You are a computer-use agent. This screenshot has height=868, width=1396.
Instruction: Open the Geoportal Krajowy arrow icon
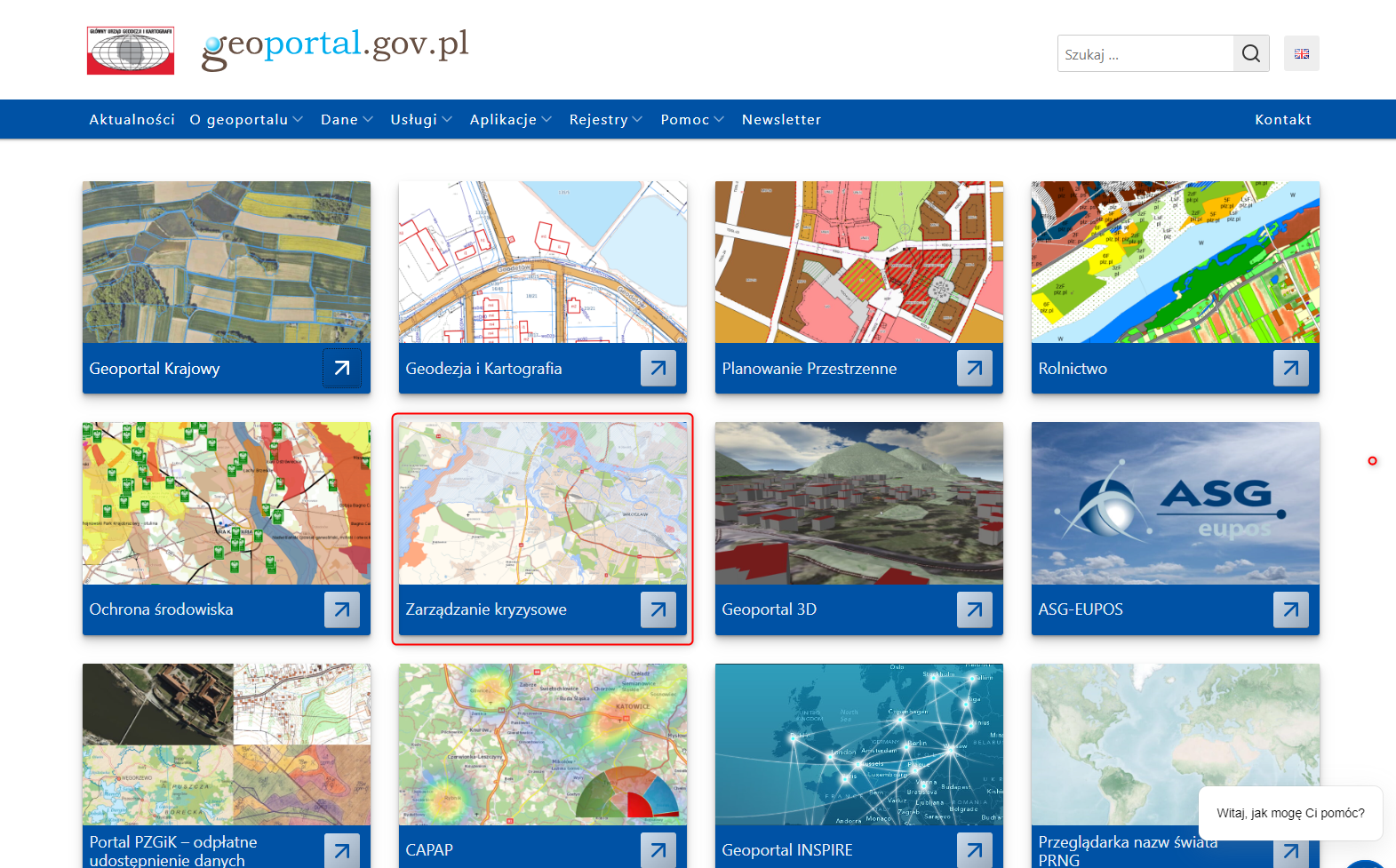342,369
